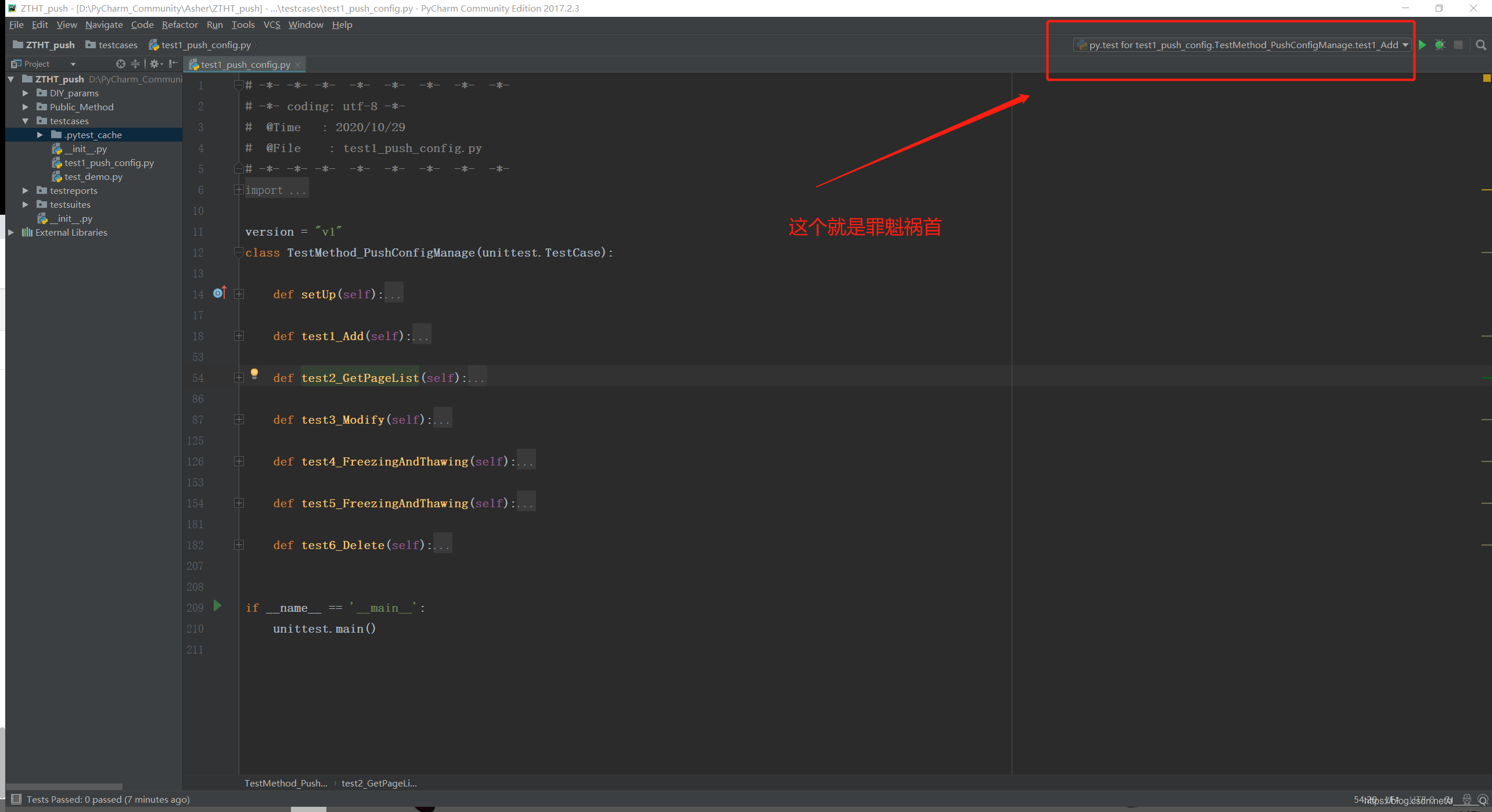Place cursor on unittest.main() line
Image resolution: width=1492 pixels, height=812 pixels.
[x=324, y=629]
